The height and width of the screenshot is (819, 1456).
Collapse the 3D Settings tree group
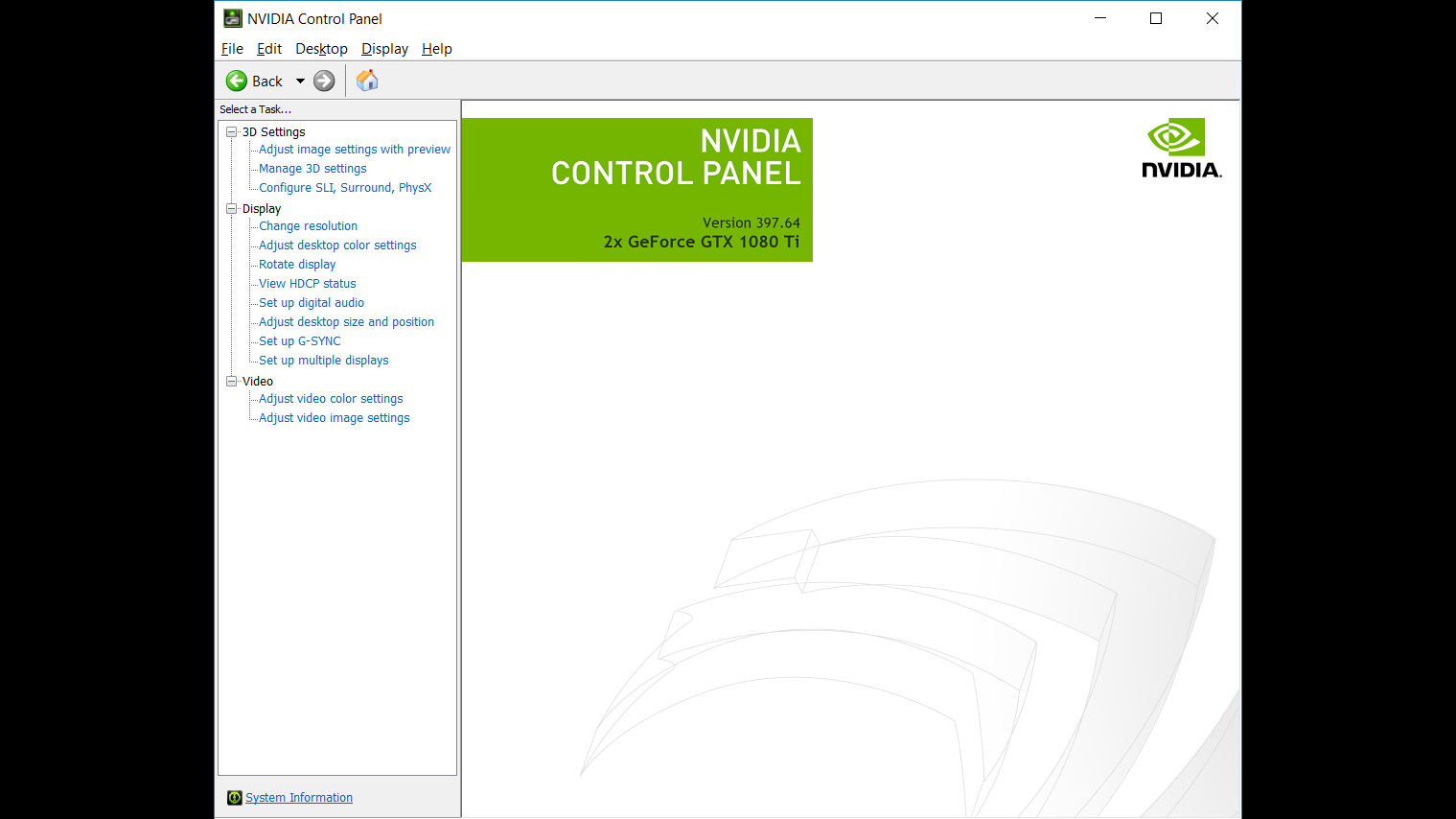point(231,132)
